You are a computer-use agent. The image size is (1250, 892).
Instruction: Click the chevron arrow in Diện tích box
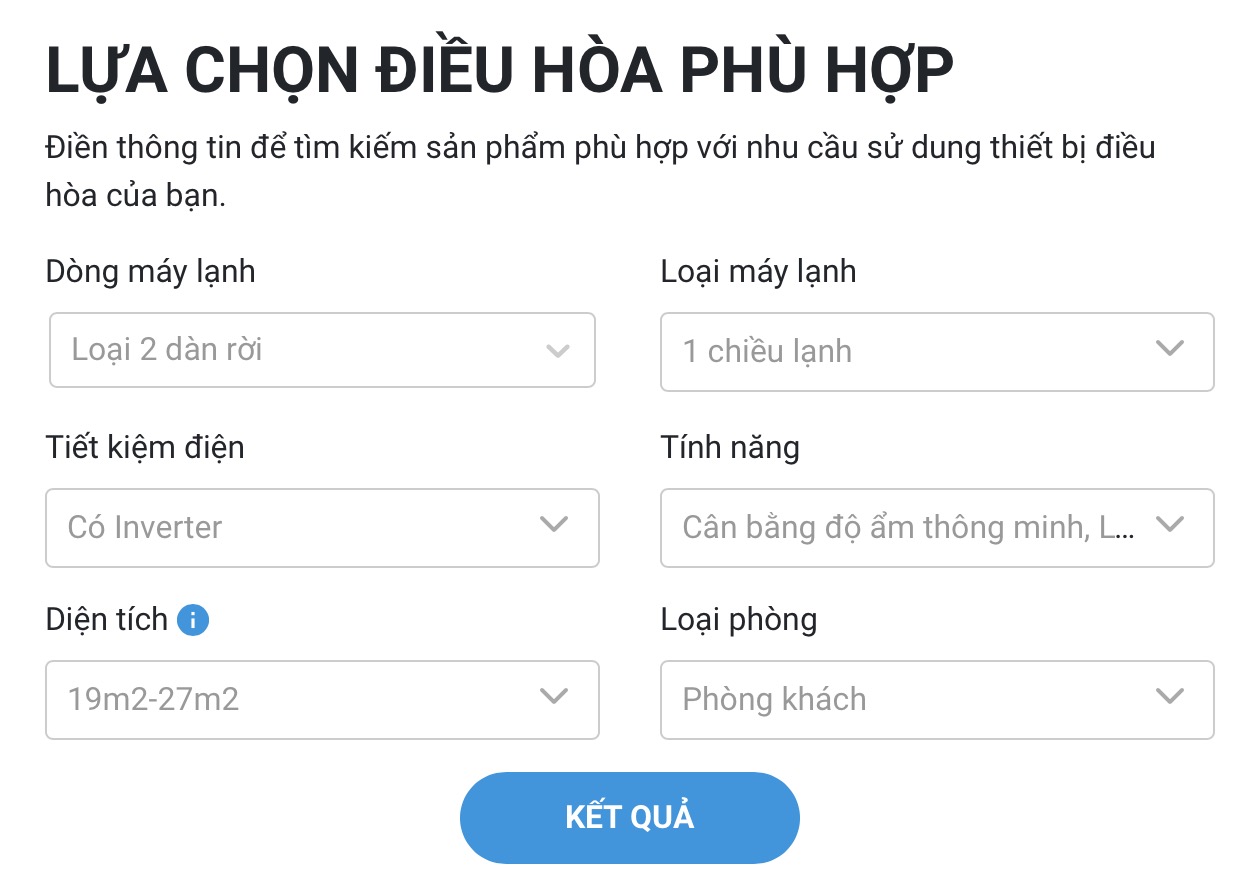tap(553, 697)
